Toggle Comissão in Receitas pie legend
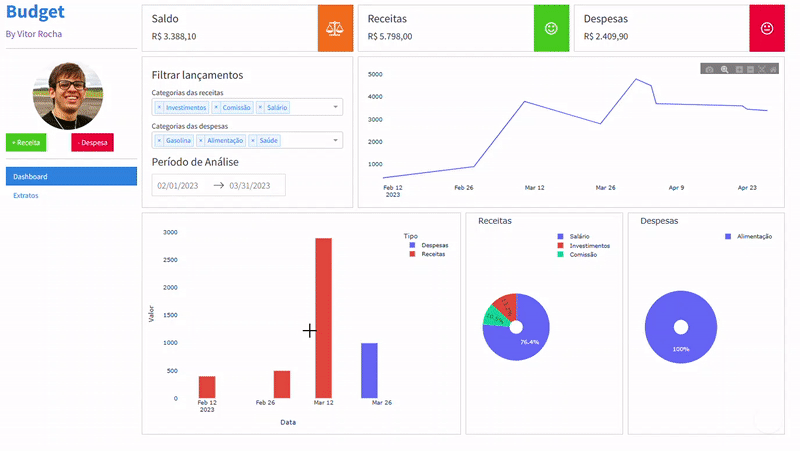The image size is (800, 451). (x=577, y=255)
